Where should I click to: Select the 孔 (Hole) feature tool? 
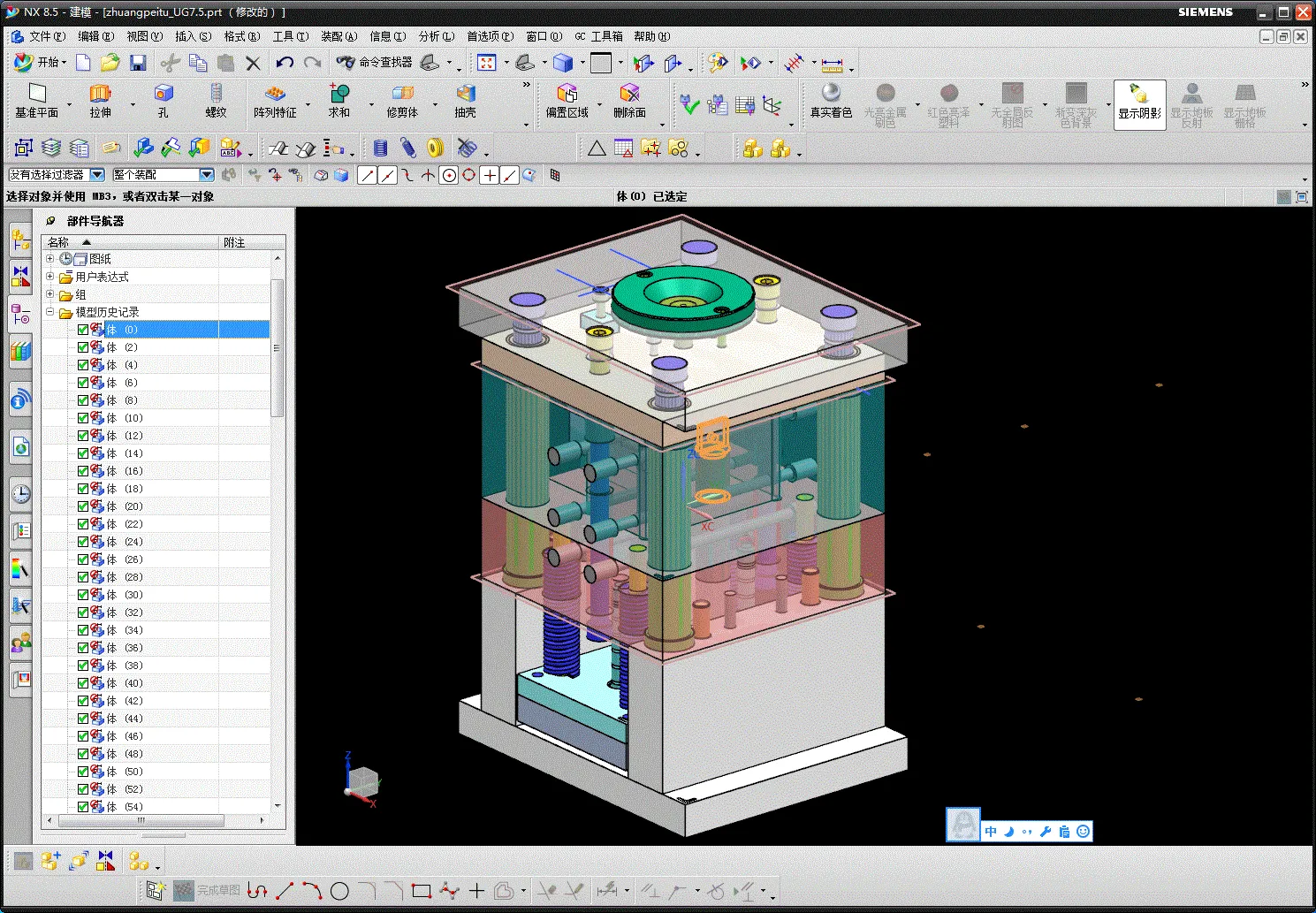click(164, 94)
